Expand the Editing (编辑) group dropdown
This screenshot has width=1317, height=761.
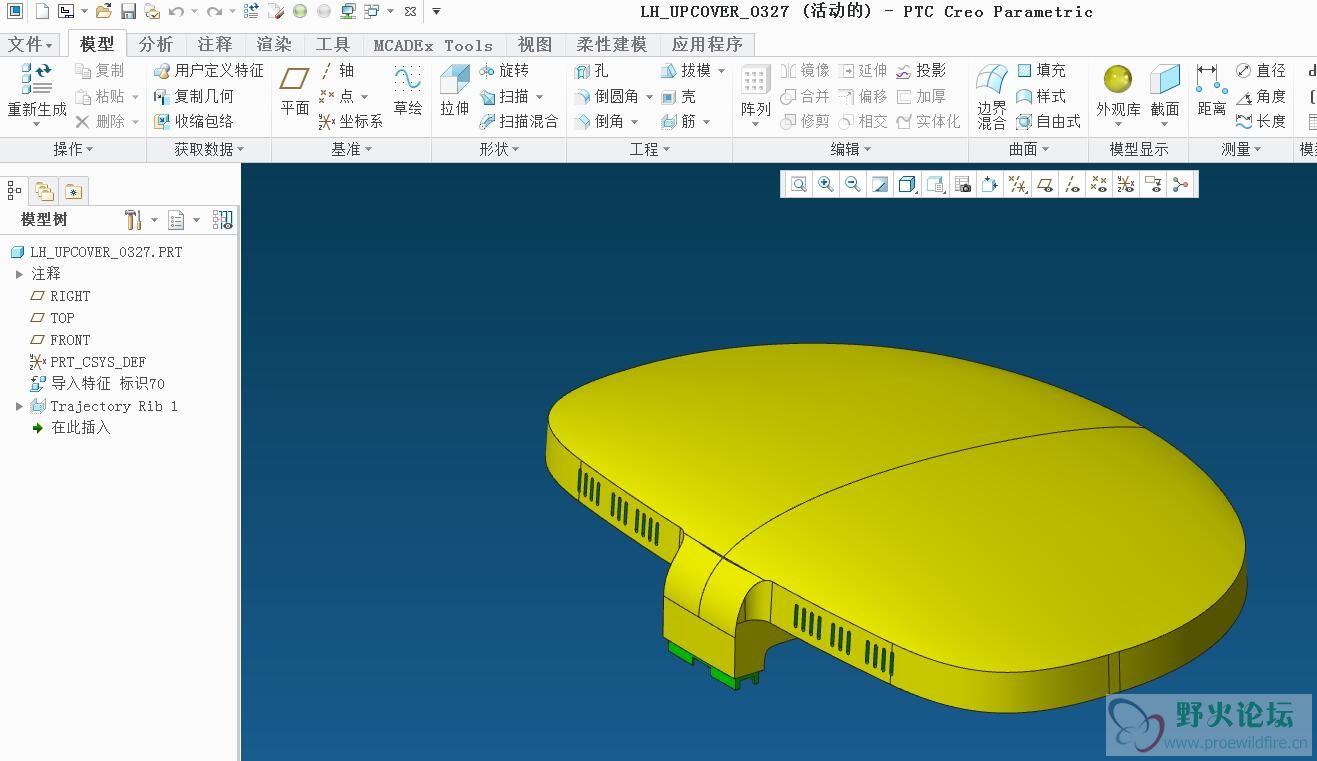point(851,149)
